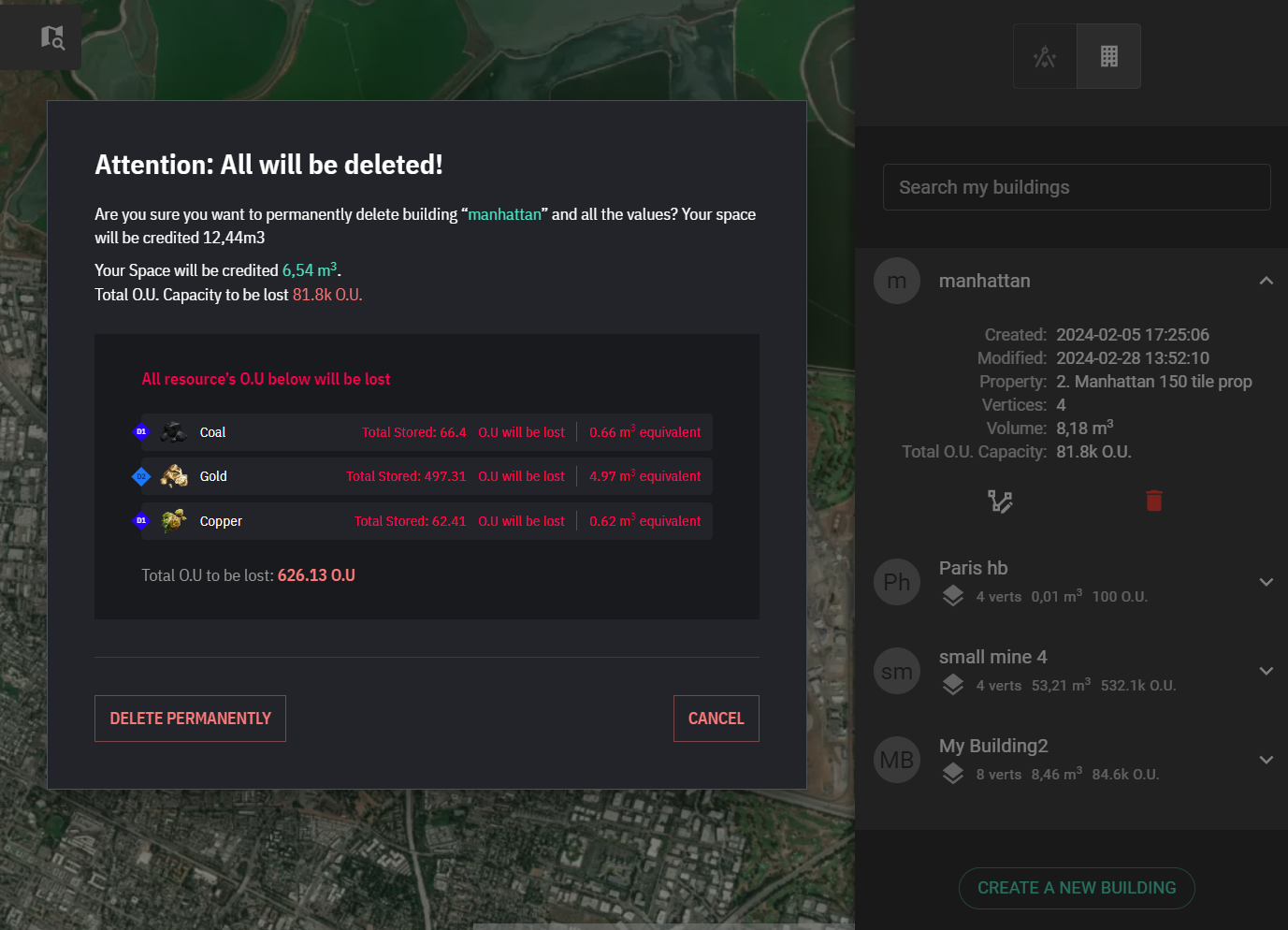Open the map search icon
1288x930 pixels.
[52, 37]
